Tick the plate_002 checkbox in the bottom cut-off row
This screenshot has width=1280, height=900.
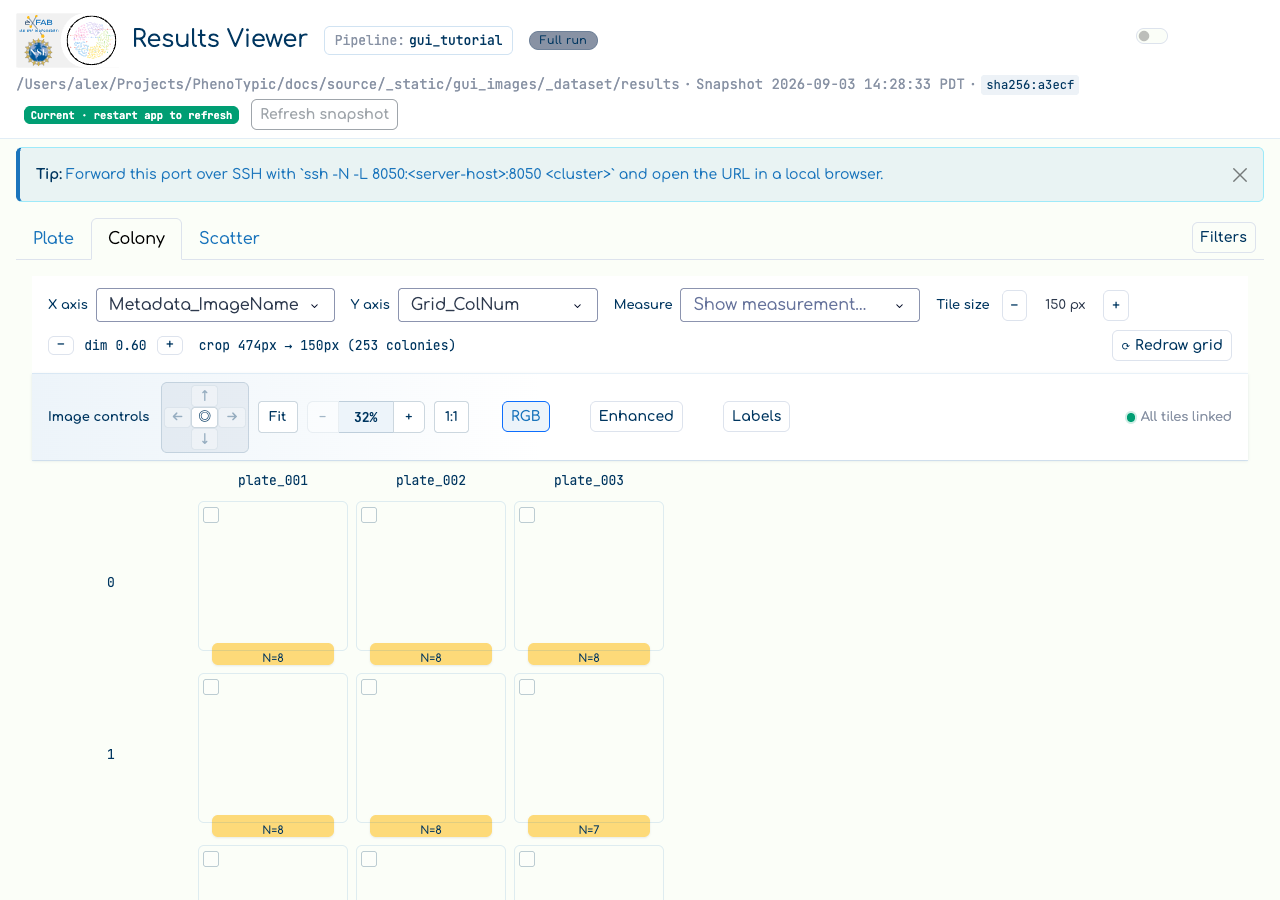point(369,859)
